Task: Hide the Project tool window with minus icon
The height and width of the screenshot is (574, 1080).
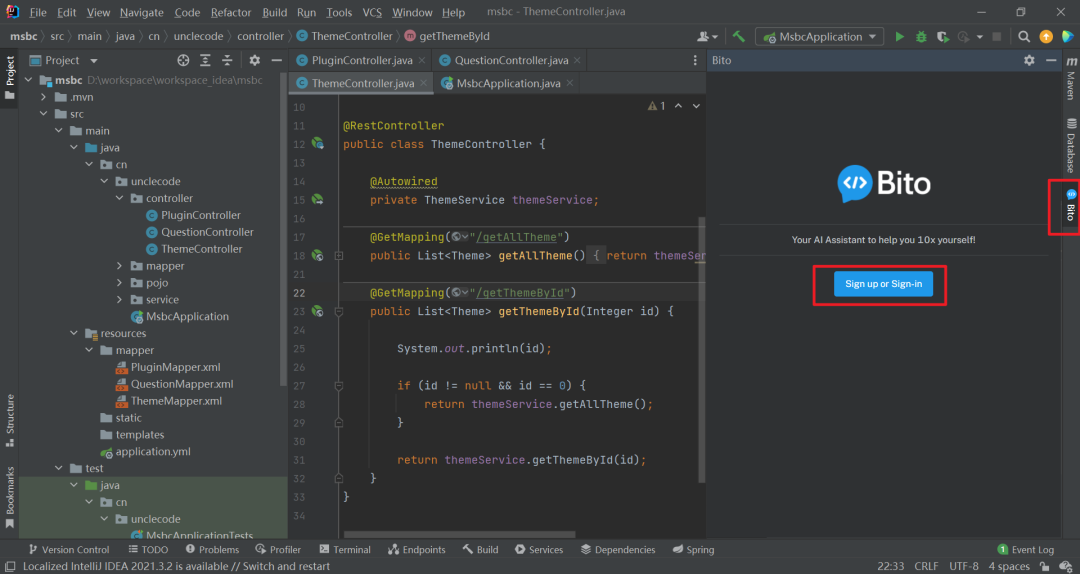Action: click(276, 61)
